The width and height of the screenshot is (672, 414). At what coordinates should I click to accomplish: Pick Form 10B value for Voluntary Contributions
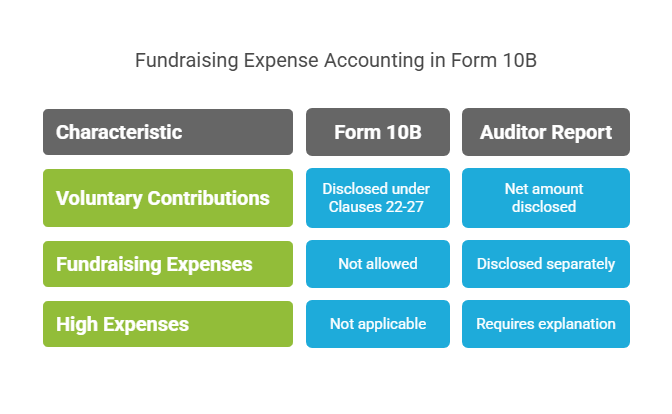tap(378, 198)
